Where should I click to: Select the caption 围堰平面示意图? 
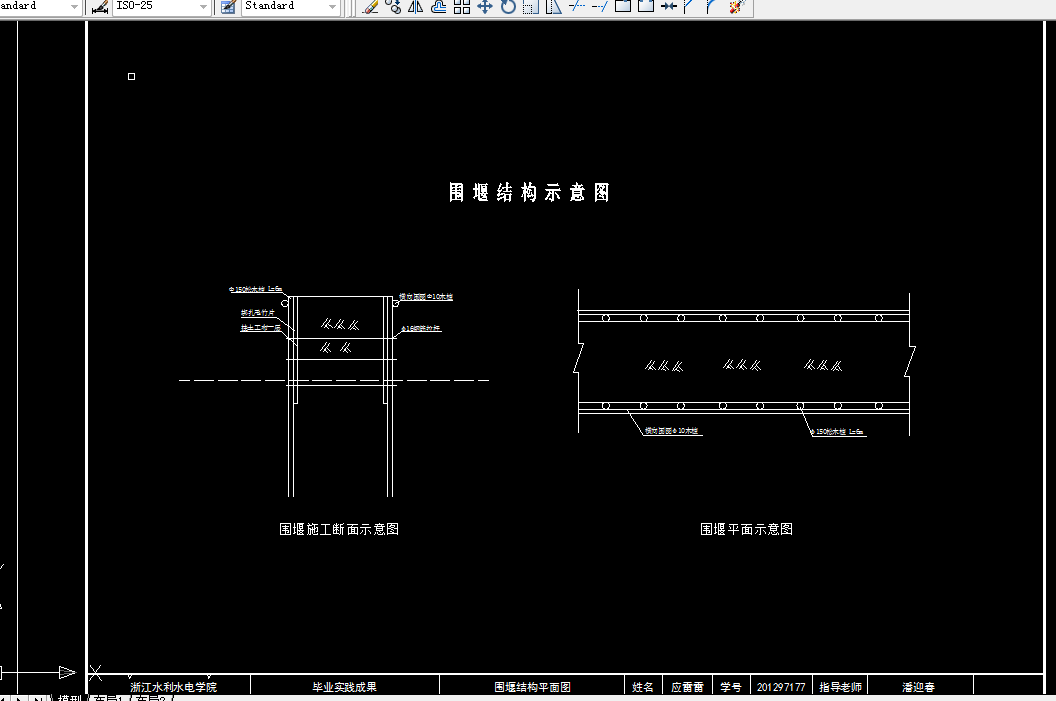(x=746, y=529)
